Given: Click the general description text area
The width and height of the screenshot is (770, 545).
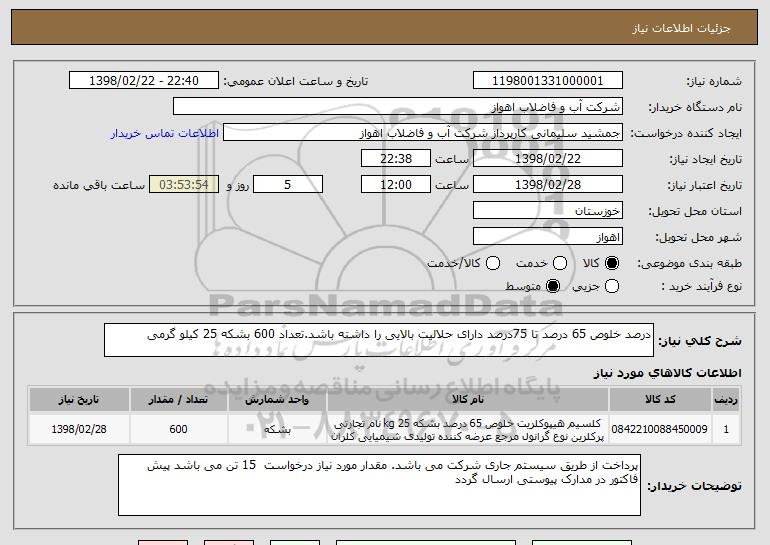Looking at the screenshot, I should click(x=379, y=340).
